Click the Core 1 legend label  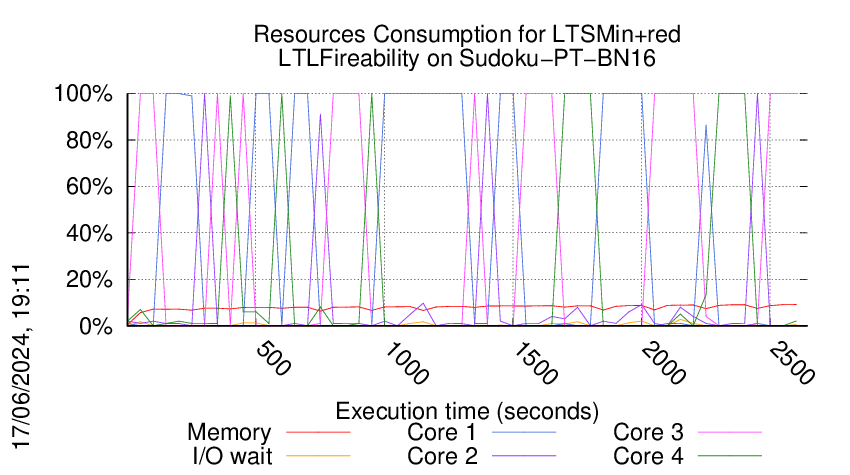441,432
